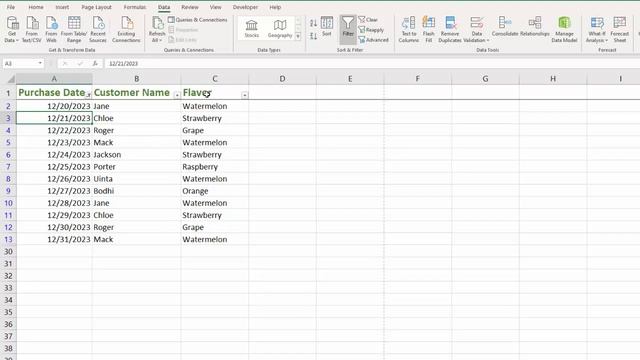Open the Sort dialog

(x=327, y=27)
